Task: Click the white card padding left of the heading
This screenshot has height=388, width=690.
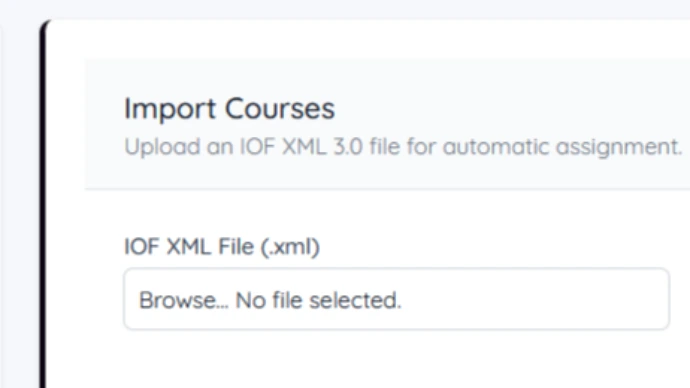Action: click(x=65, y=109)
